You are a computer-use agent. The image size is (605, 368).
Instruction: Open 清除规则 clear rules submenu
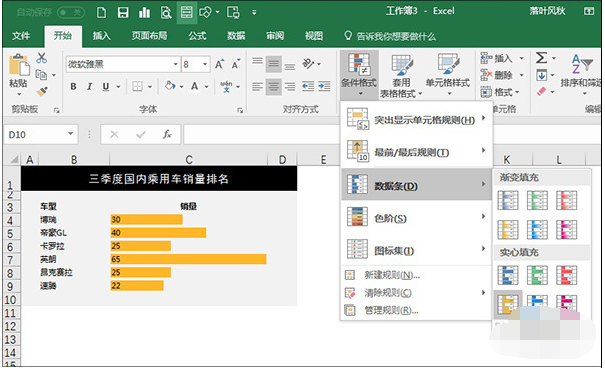(417, 293)
